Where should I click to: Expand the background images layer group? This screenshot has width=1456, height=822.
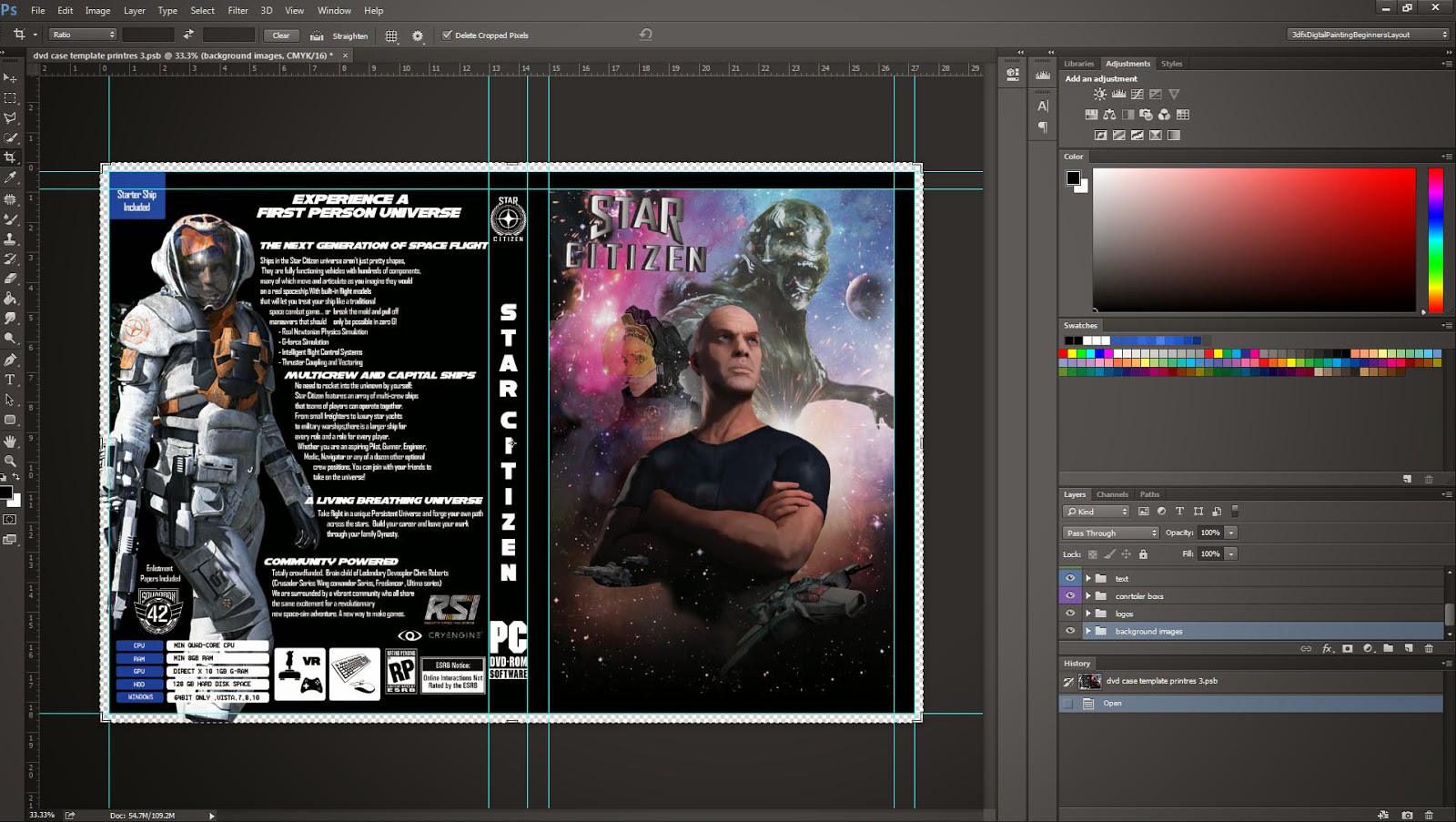point(1087,631)
